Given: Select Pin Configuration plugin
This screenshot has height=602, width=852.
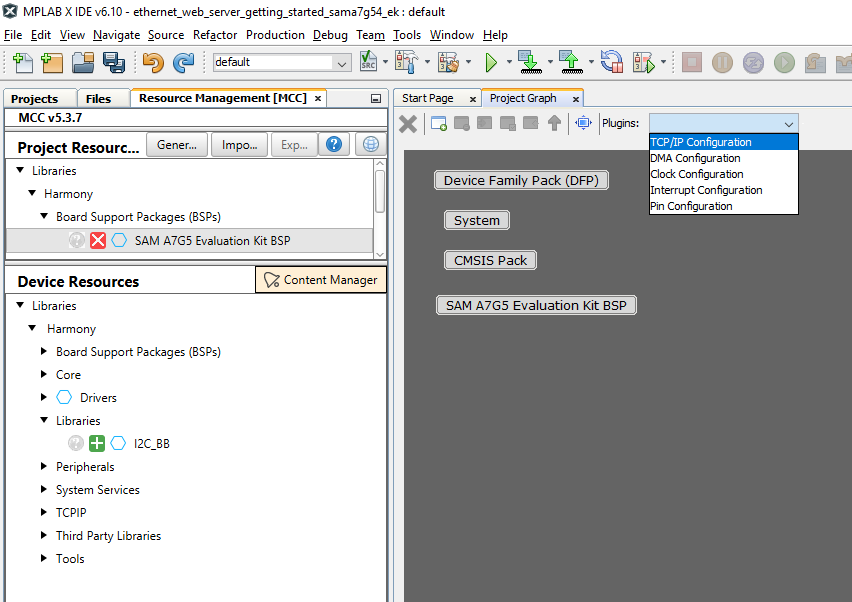Looking at the screenshot, I should coord(724,206).
